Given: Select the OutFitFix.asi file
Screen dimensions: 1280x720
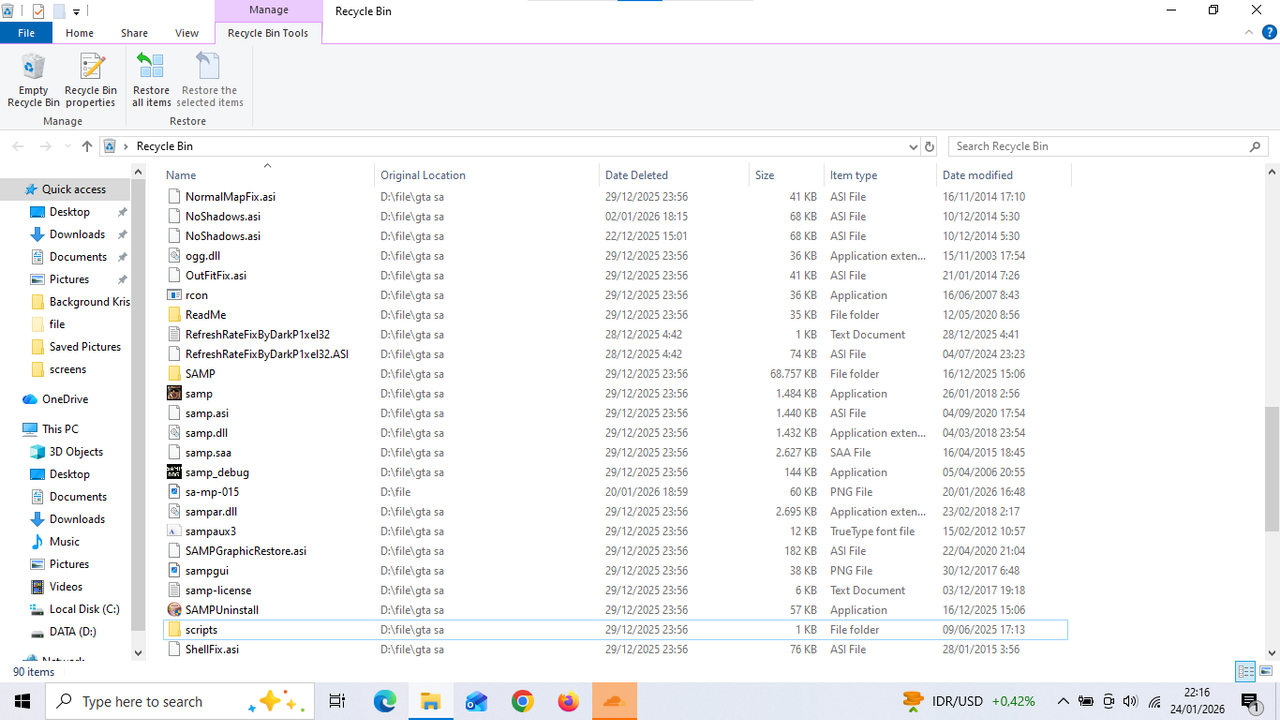Looking at the screenshot, I should tap(216, 276).
